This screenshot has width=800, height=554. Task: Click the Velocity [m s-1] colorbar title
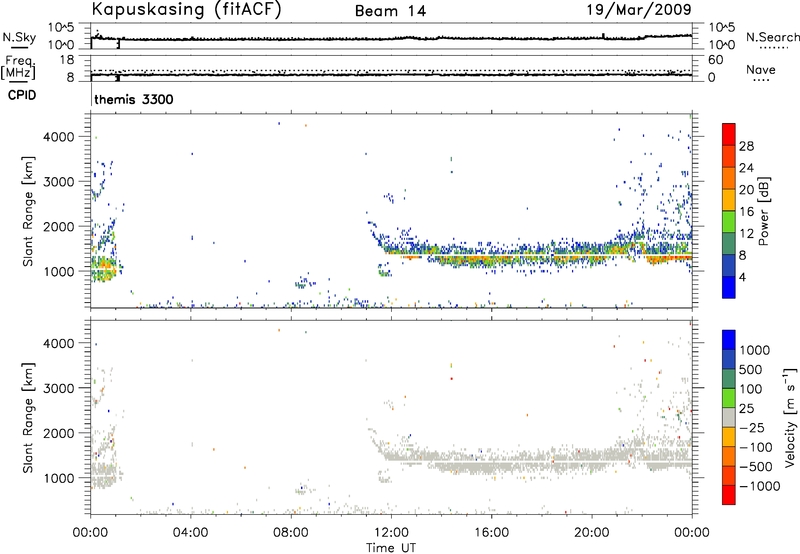(x=790, y=417)
